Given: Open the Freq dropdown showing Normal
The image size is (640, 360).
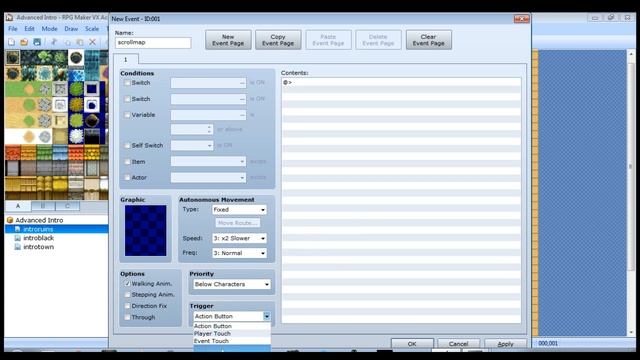Looking at the screenshot, I should (239, 253).
